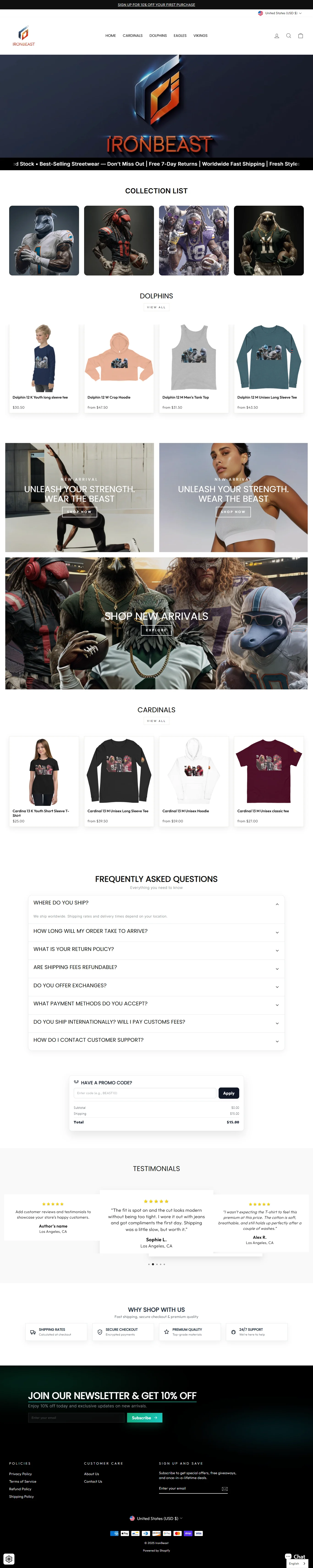This screenshot has width=313, height=1568.
Task: Apply the promo code
Action: [229, 1093]
